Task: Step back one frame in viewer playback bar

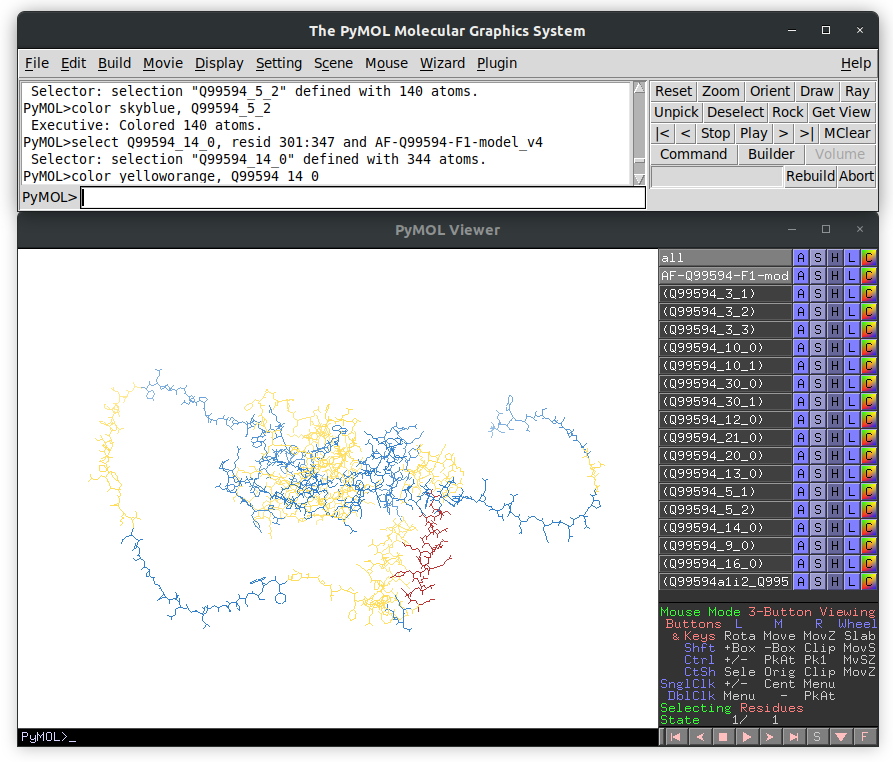Action: (x=700, y=737)
